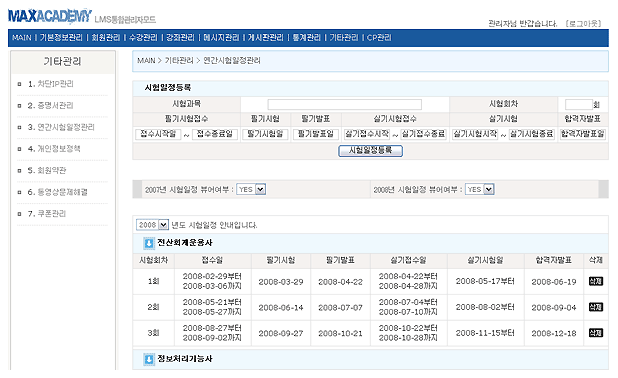
Task: Open the MAIN menu in the navigation bar
Action: pos(22,37)
